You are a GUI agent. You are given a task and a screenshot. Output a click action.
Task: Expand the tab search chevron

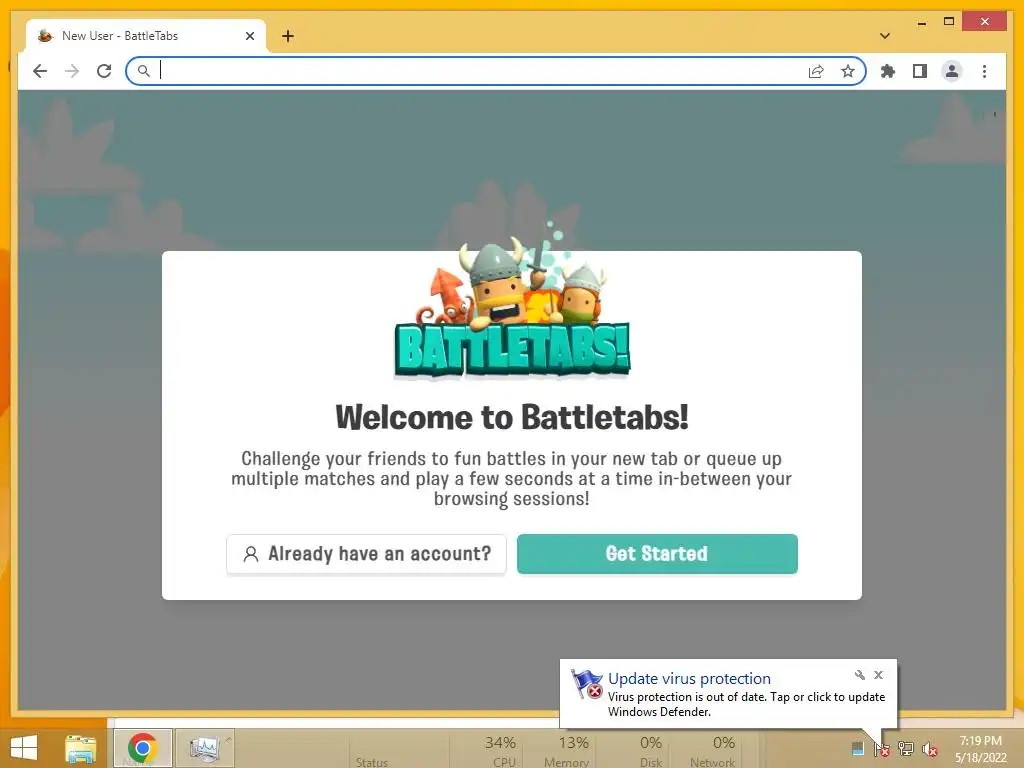click(x=885, y=36)
